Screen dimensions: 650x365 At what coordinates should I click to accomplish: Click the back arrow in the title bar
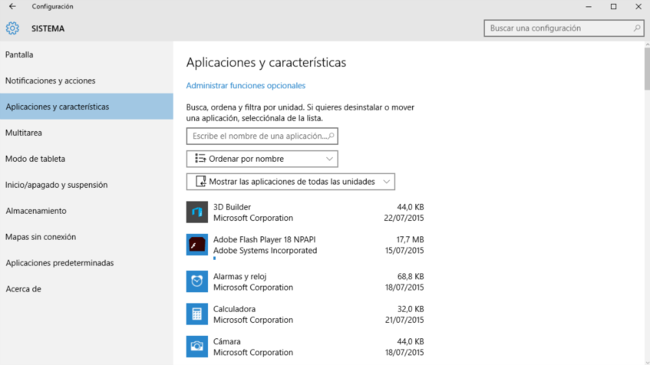[x=12, y=6]
